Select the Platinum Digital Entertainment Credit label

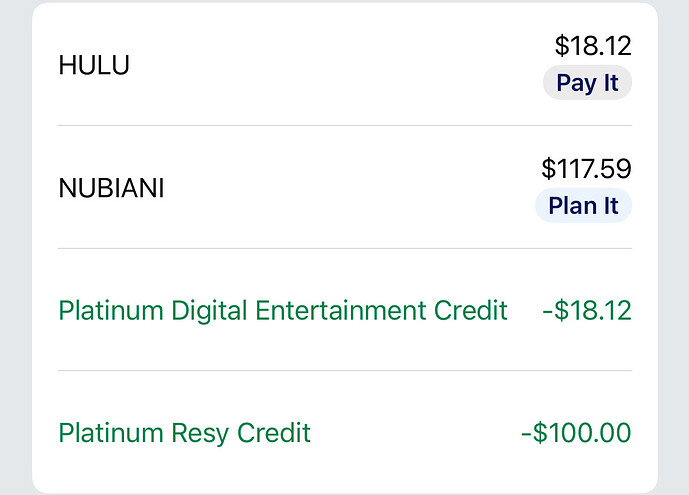click(x=283, y=310)
